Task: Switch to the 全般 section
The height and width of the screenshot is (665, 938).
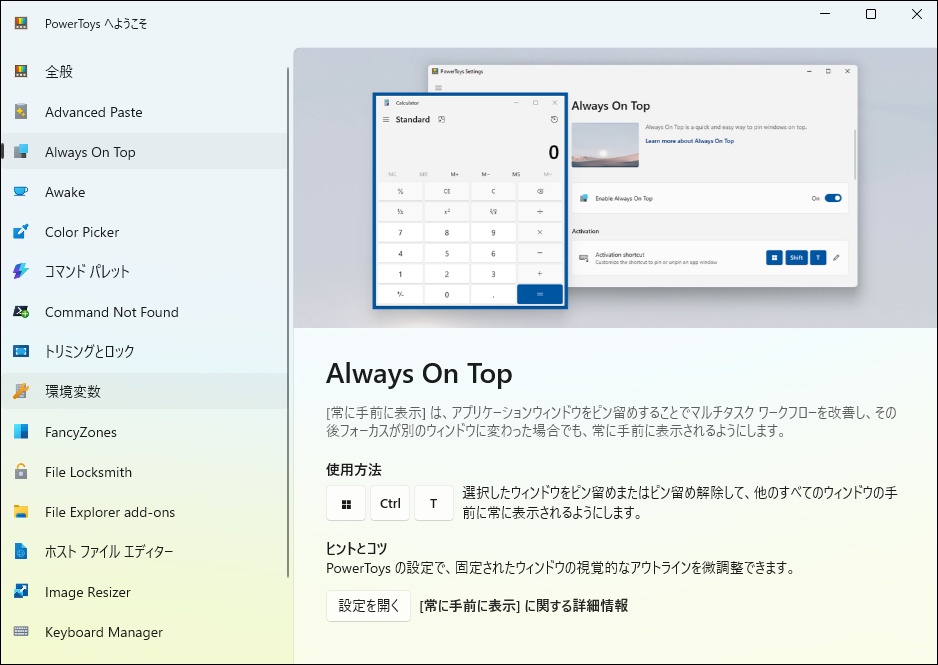Action: click(22, 72)
